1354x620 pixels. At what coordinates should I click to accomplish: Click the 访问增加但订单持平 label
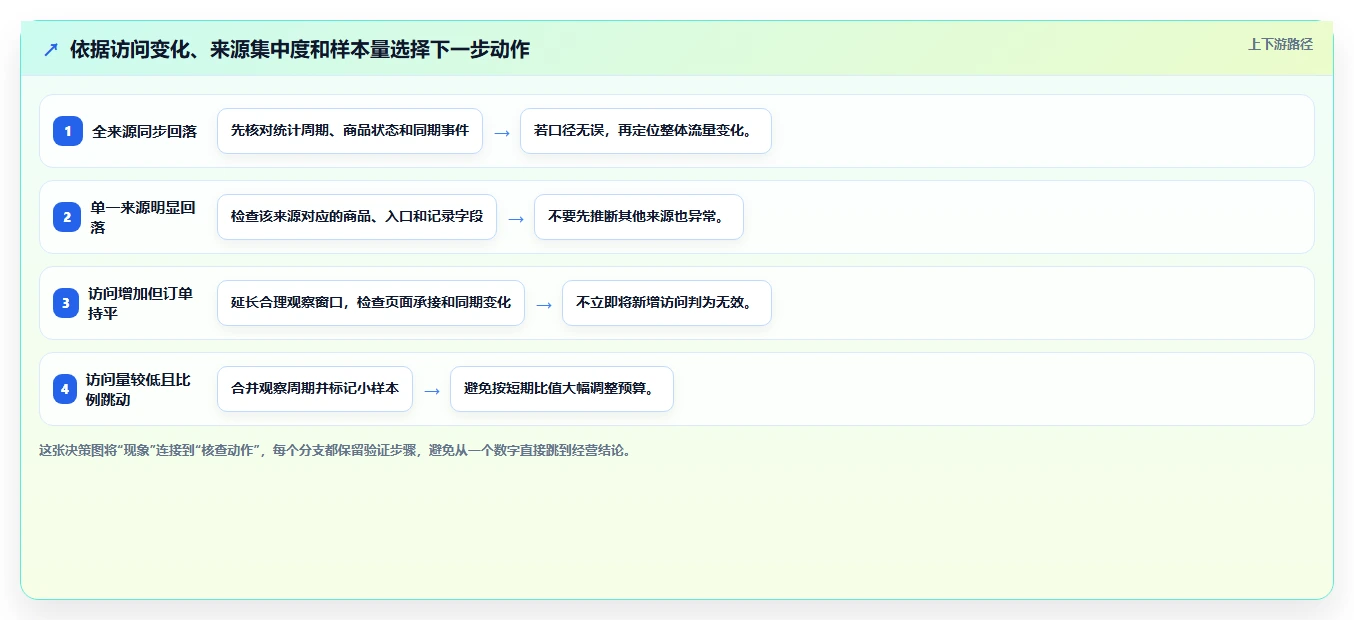click(x=140, y=303)
